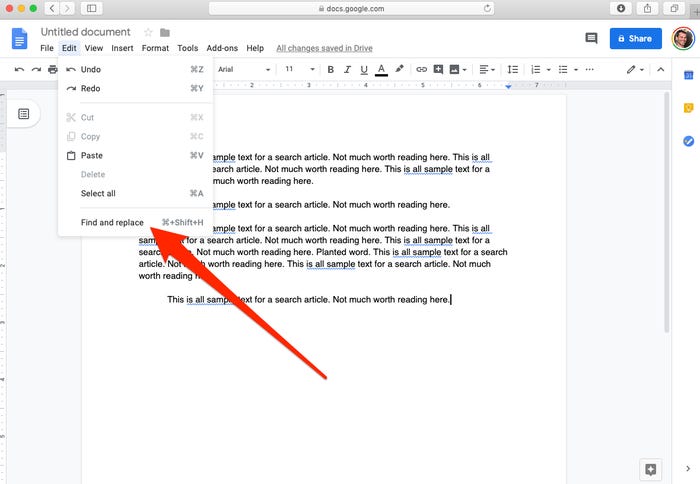Screen dimensions: 700x484
Task: Open the Format menu
Action: [x=155, y=48]
